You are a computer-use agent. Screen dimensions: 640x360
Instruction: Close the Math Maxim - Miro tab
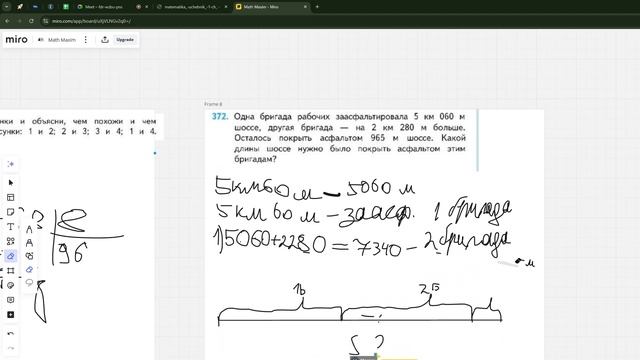(305, 7)
